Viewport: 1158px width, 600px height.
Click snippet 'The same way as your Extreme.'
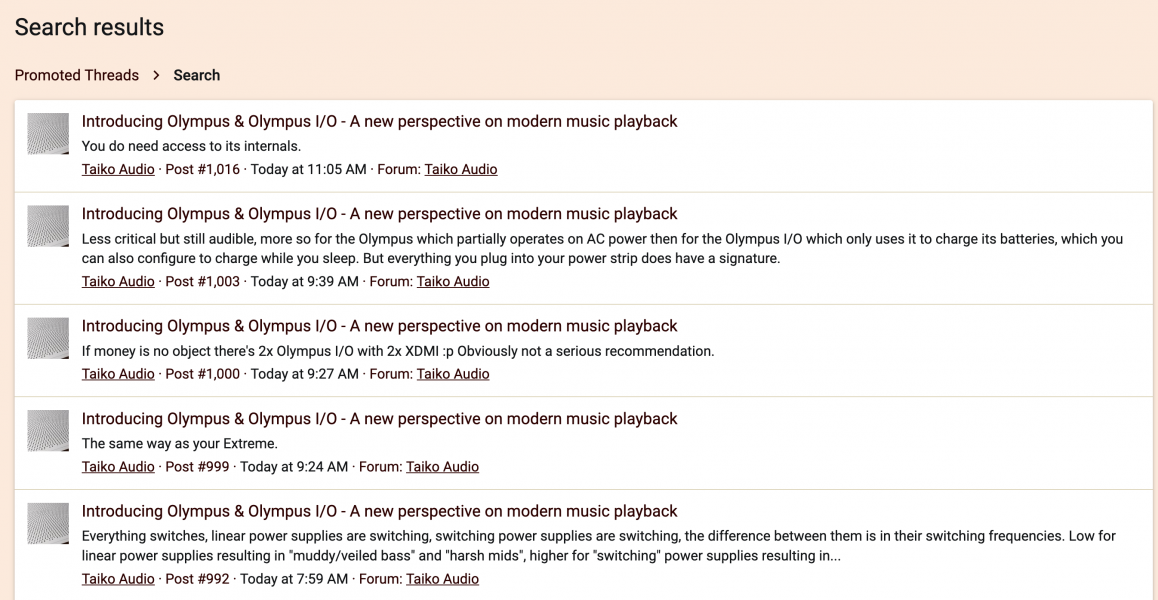point(179,443)
